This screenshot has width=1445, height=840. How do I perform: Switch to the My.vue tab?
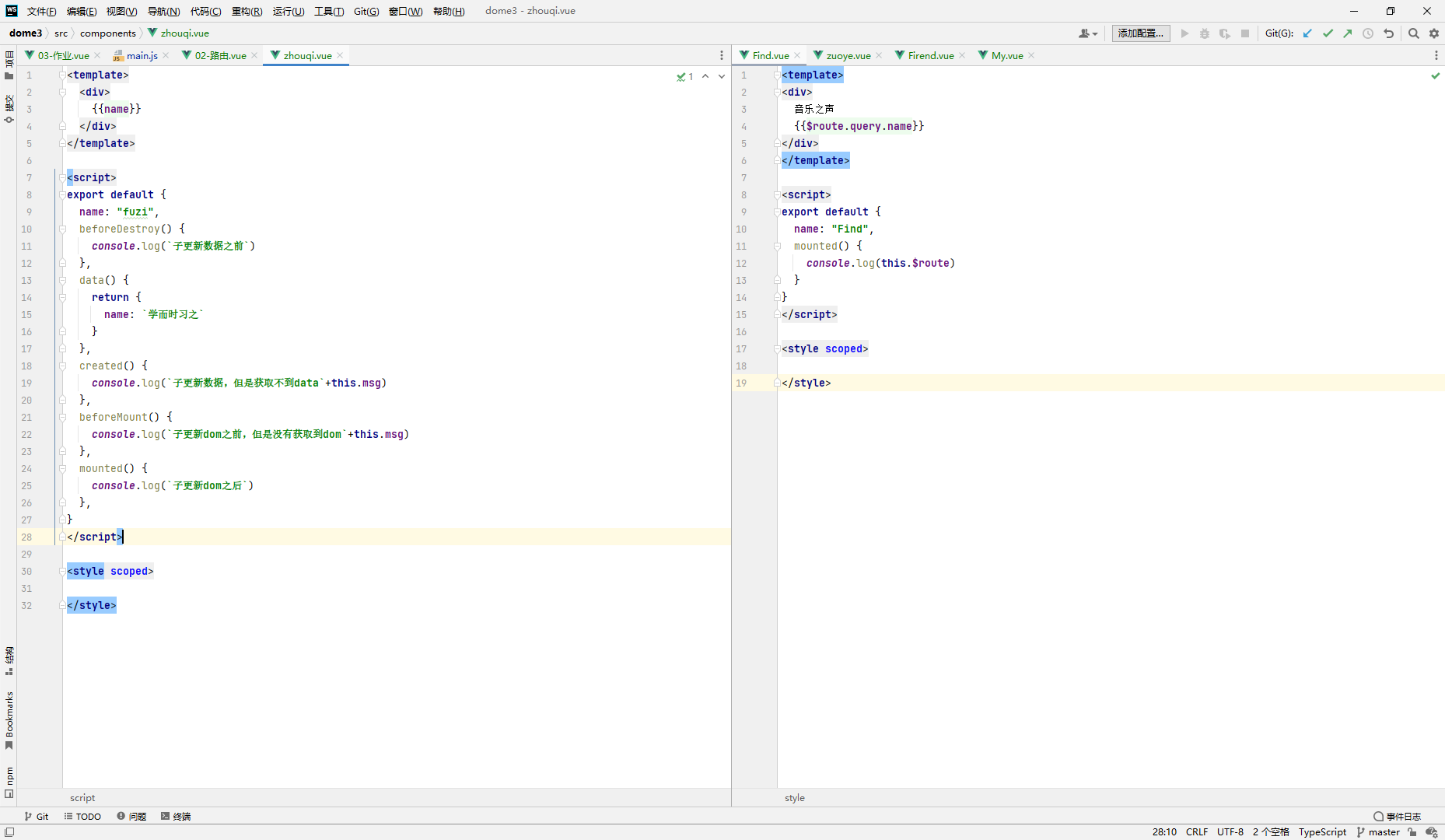[x=1006, y=55]
